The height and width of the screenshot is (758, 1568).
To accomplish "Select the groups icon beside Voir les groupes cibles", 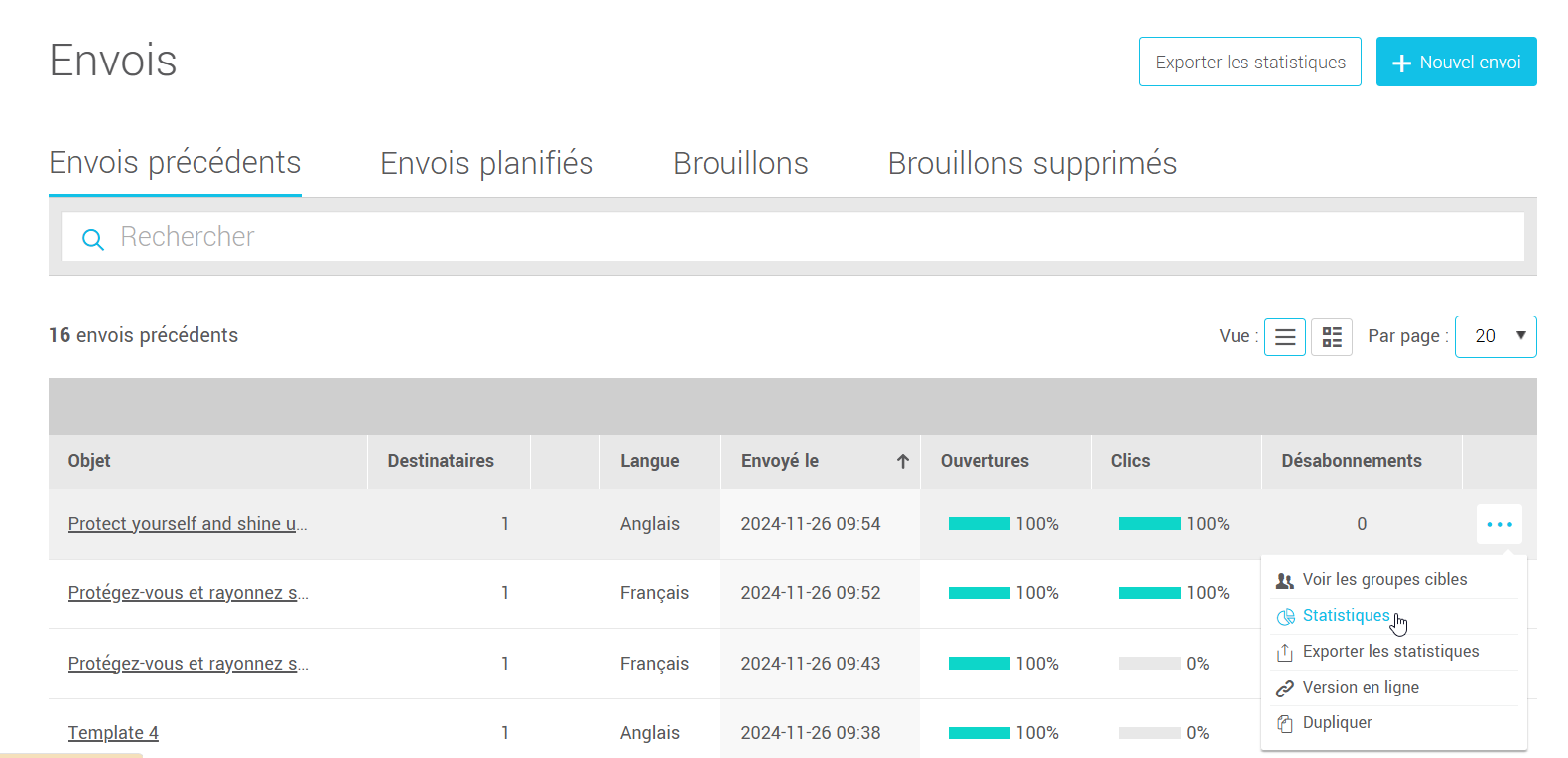I will point(1286,579).
